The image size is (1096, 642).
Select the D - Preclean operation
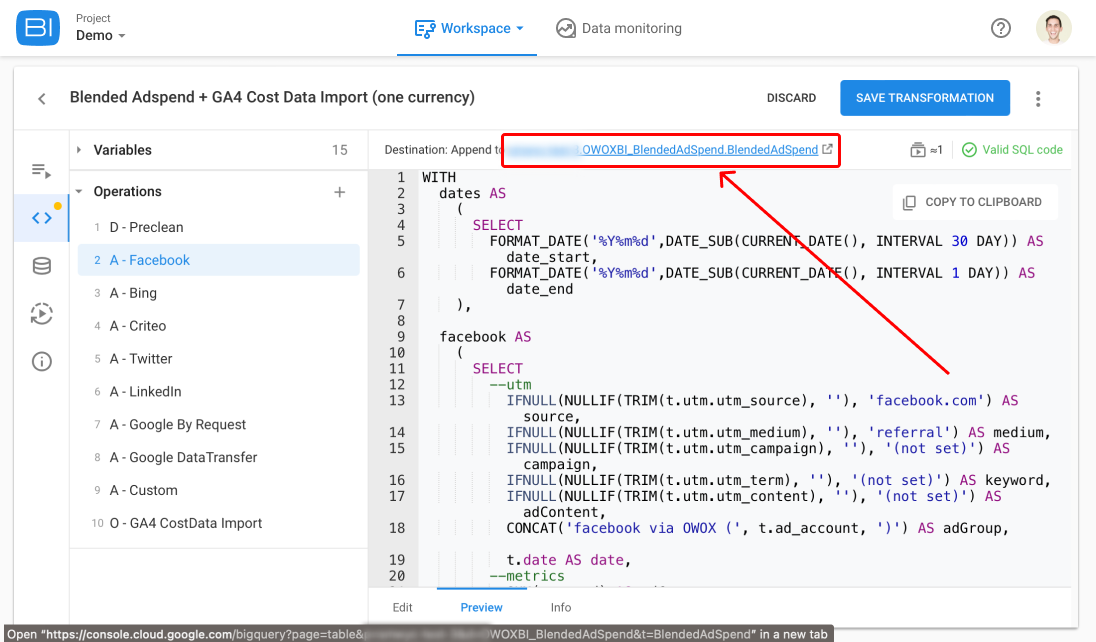click(219, 227)
